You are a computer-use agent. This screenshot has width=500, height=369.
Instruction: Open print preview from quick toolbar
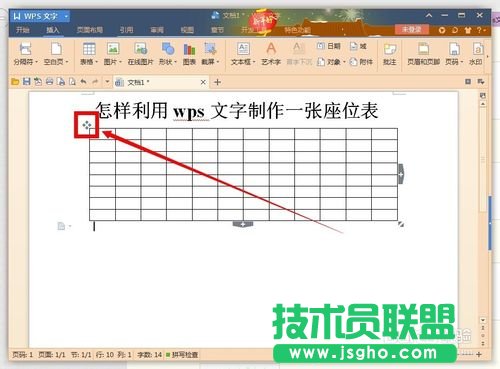(x=72, y=82)
